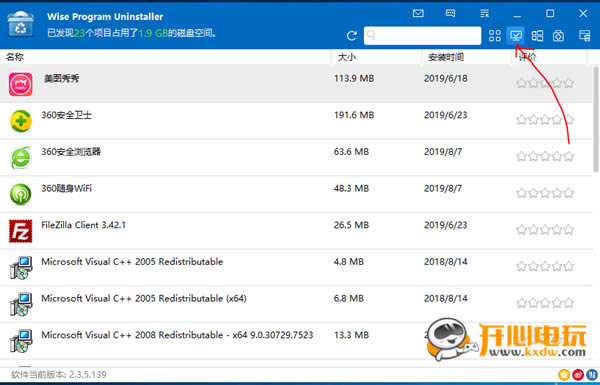The image size is (600, 385).
Task: Rate 360随身WiFi with the star rating
Action: (x=545, y=193)
